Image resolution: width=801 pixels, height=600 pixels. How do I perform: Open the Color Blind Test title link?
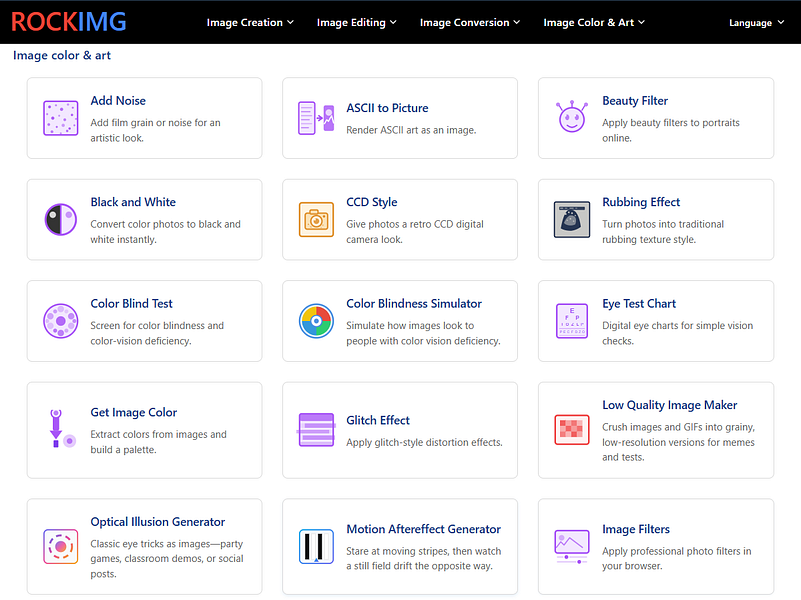[131, 304]
